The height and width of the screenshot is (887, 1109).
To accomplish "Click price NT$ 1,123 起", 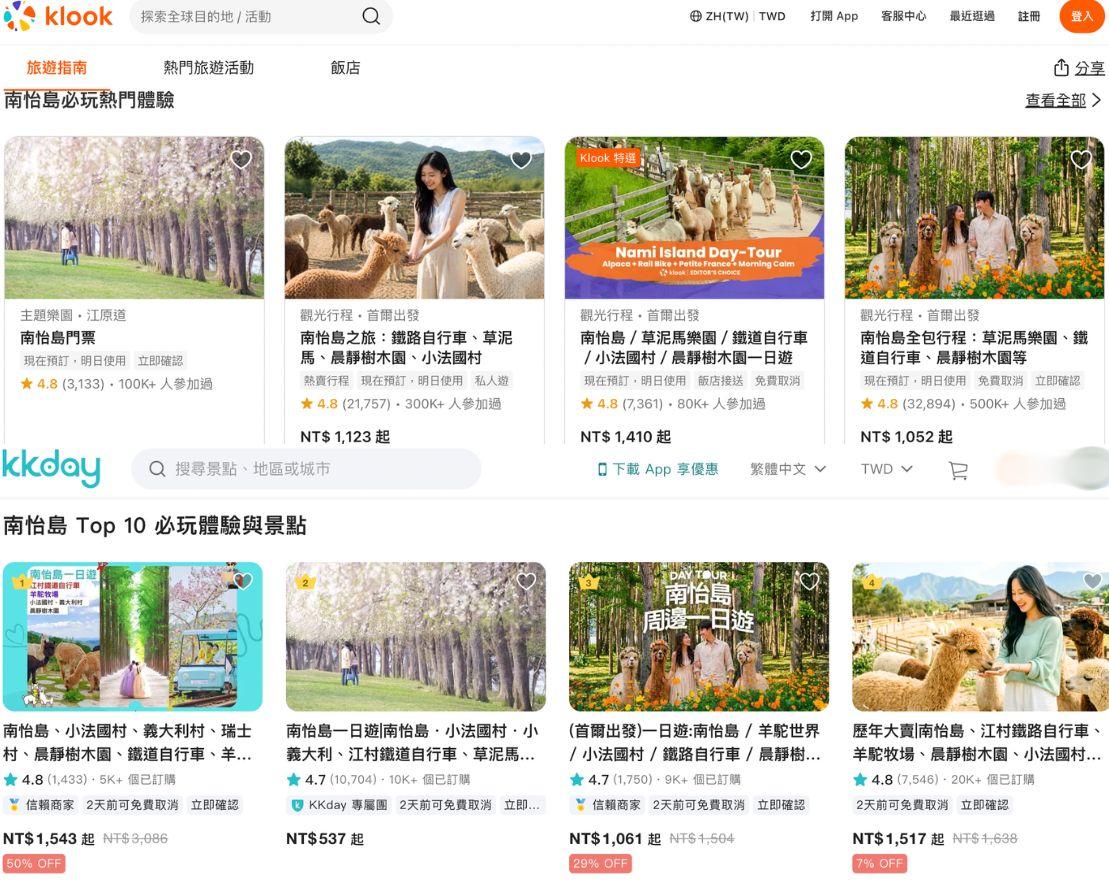I will click(x=344, y=436).
